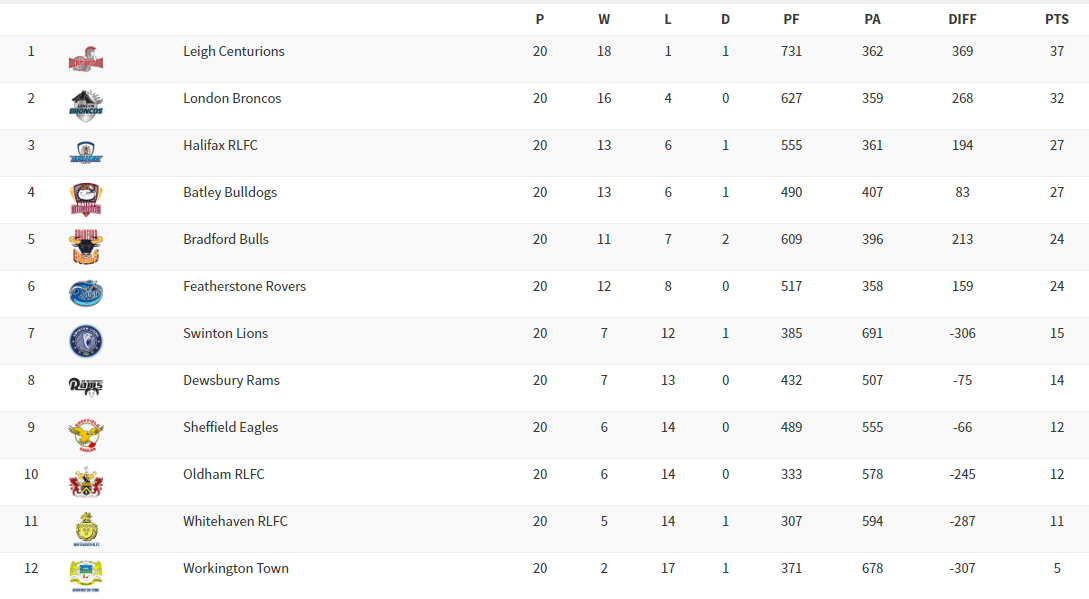
Task: Open the London Broncos team name link
Action: pos(232,98)
